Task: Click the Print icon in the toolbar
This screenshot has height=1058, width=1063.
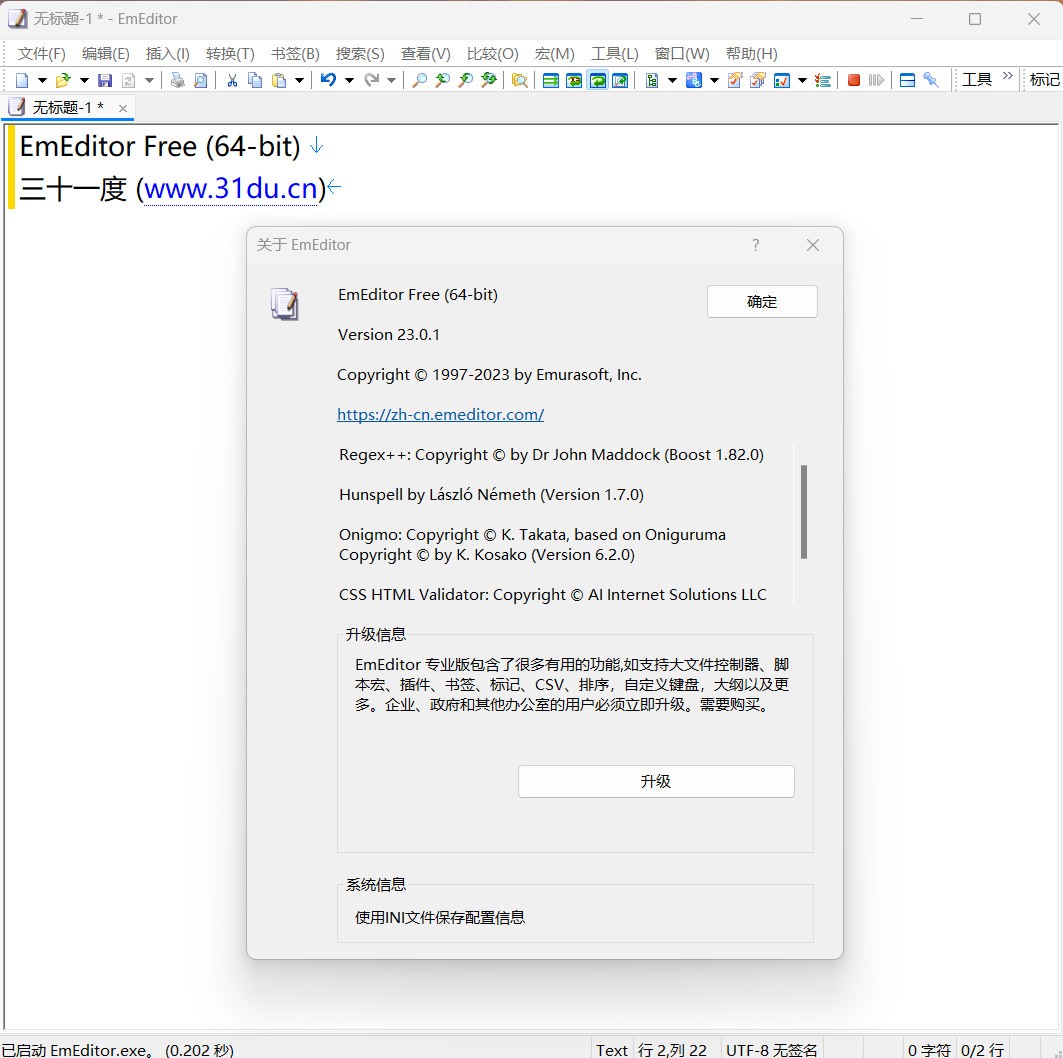Action: pos(178,81)
